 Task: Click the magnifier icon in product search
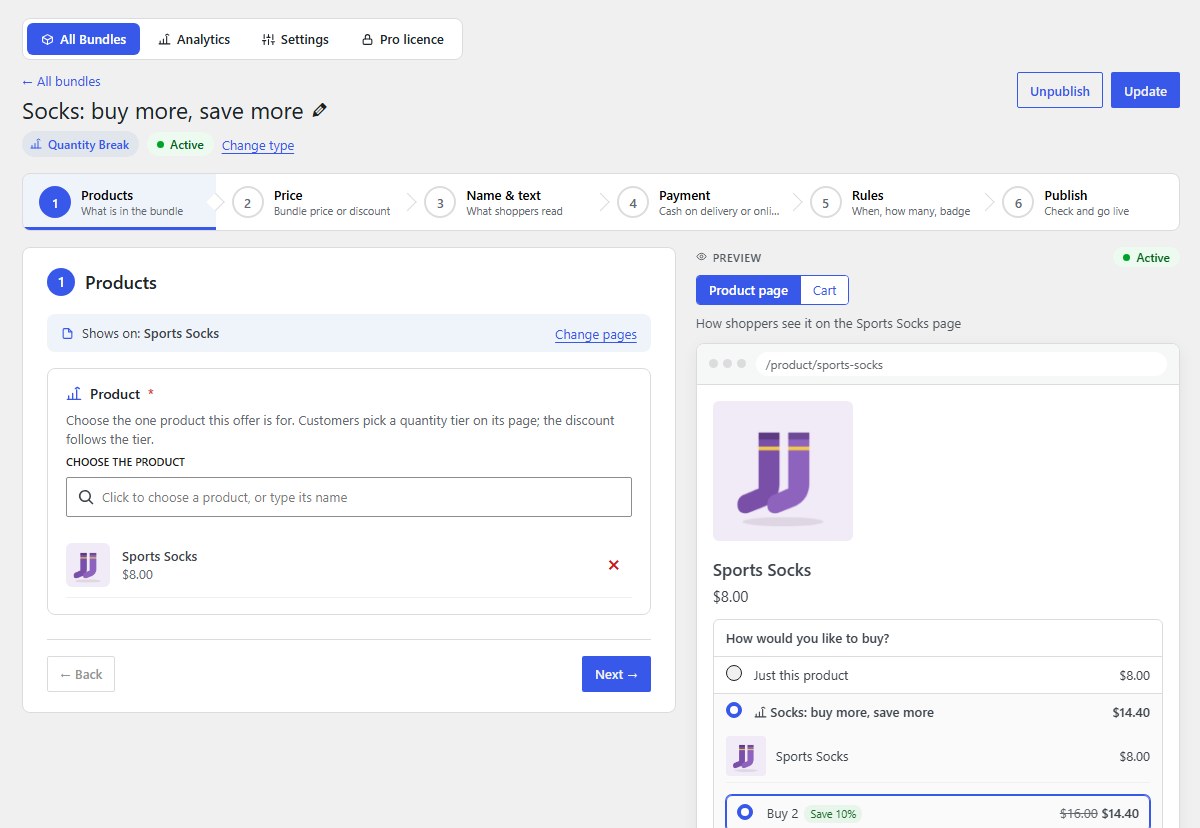(85, 497)
